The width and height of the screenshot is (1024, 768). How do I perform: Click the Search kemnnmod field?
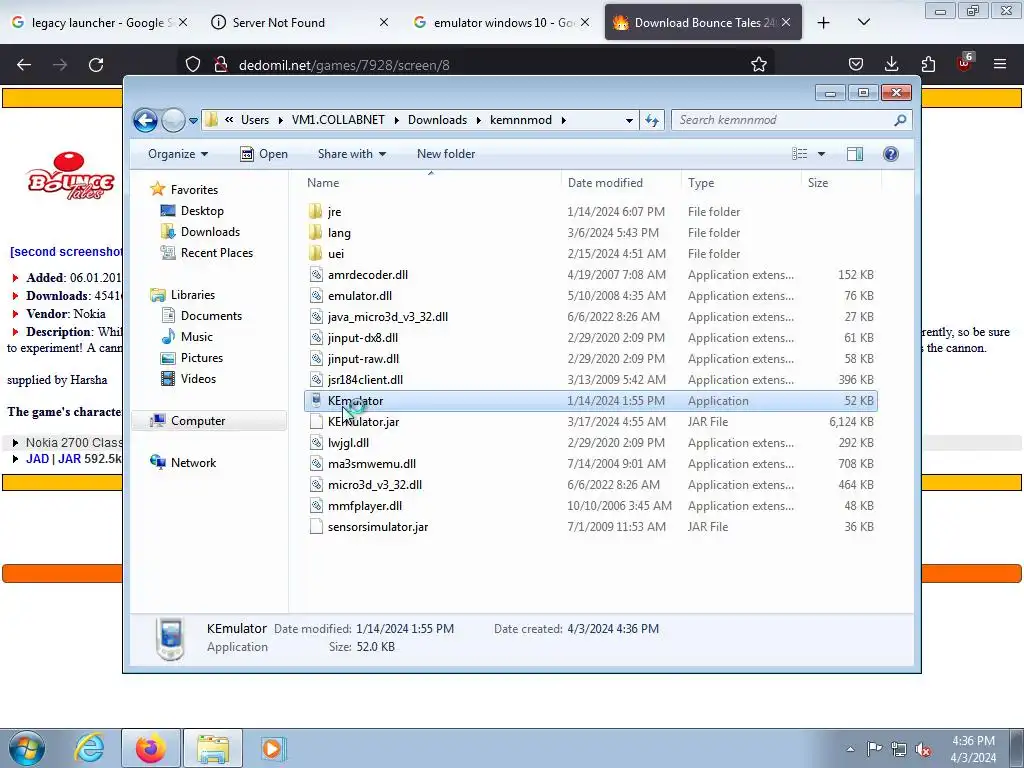pos(791,120)
